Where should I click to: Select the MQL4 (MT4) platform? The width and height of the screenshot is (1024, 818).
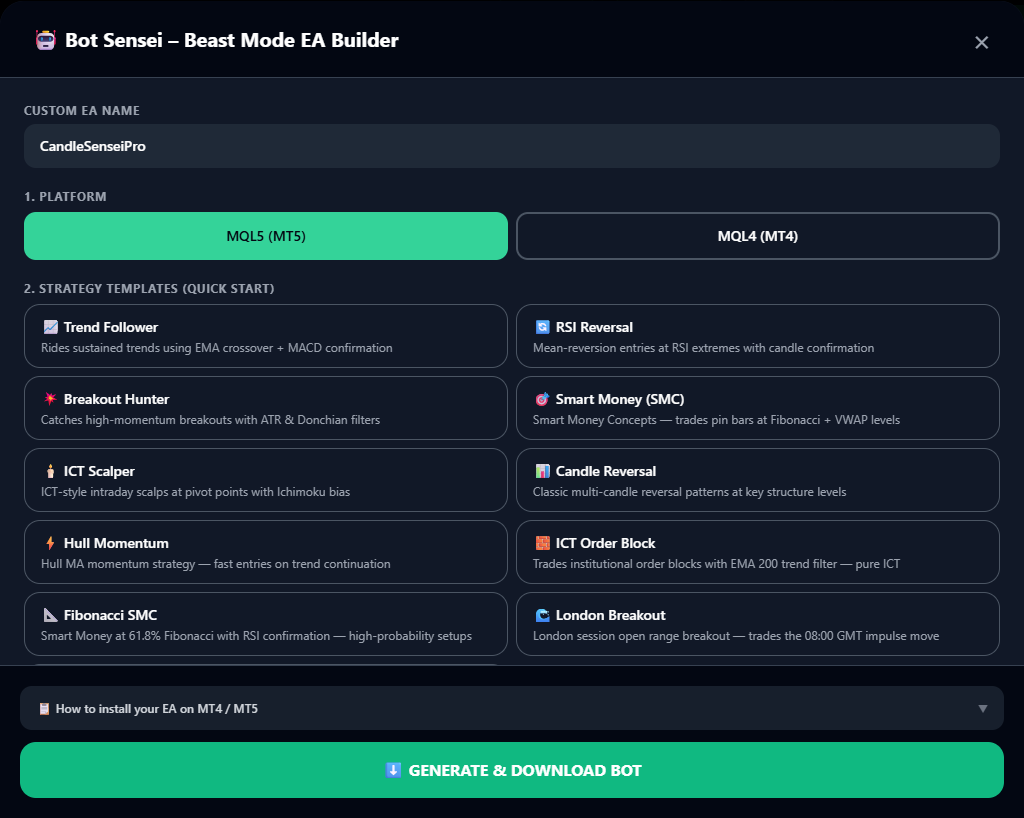[758, 236]
